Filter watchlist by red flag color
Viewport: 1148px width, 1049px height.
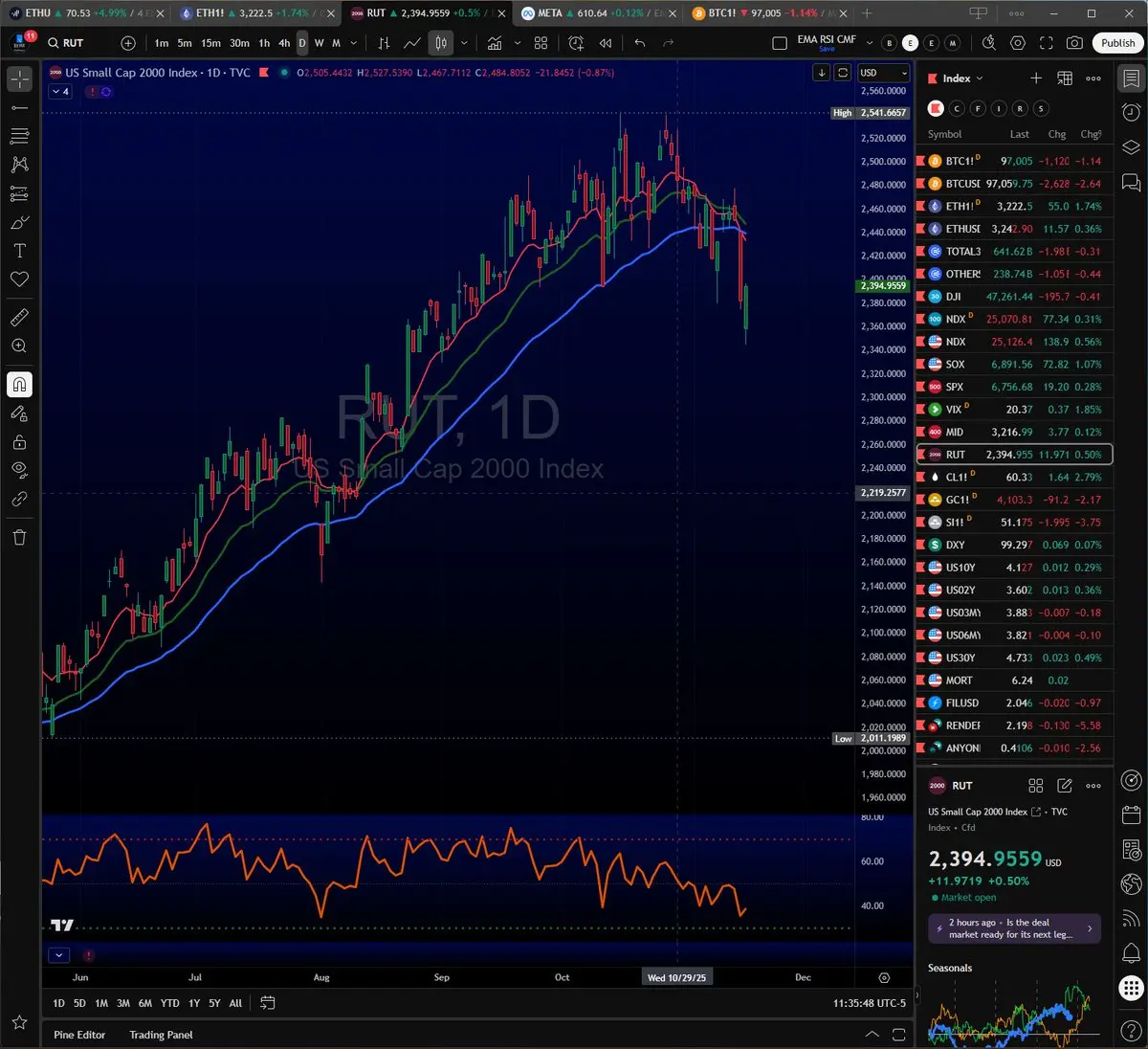(936, 108)
